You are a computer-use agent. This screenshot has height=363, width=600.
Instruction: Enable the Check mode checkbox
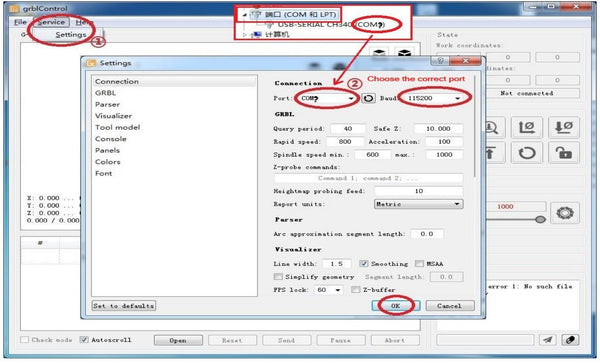[24, 340]
